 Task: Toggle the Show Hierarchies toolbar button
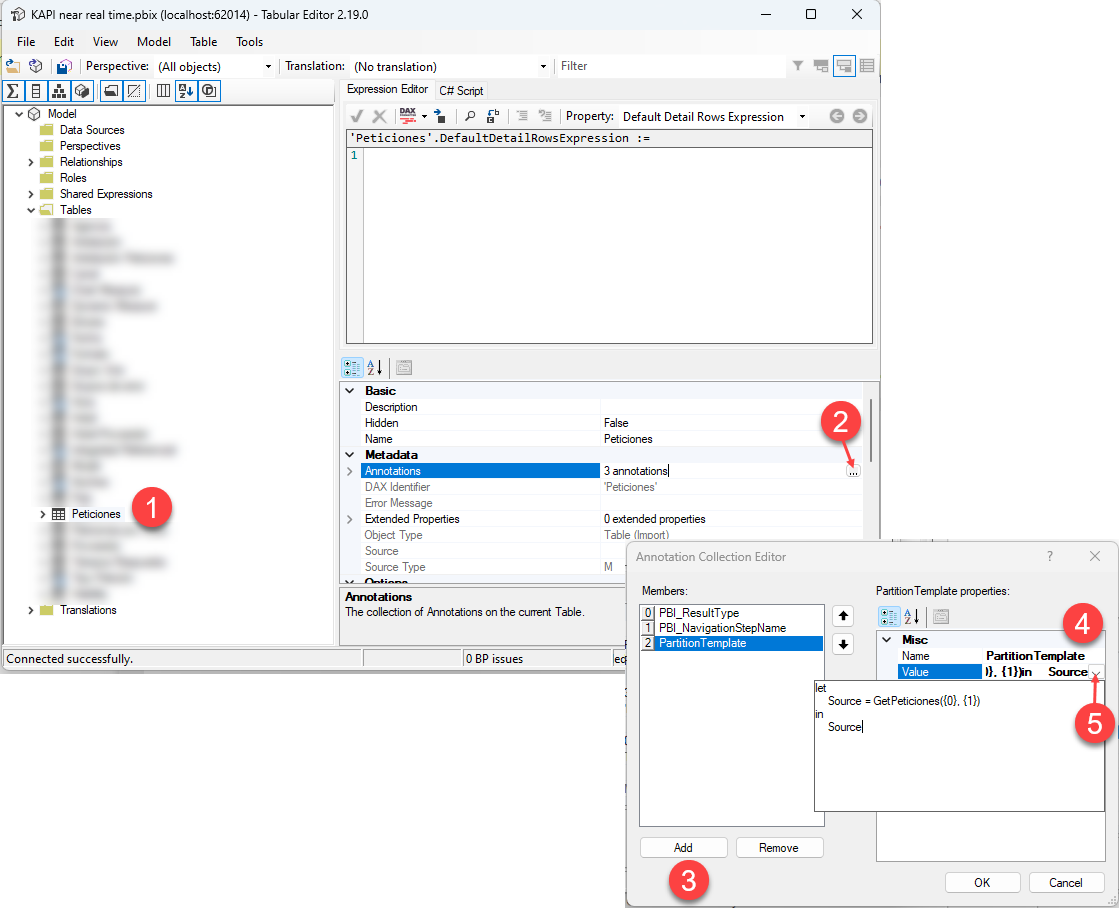[59, 91]
